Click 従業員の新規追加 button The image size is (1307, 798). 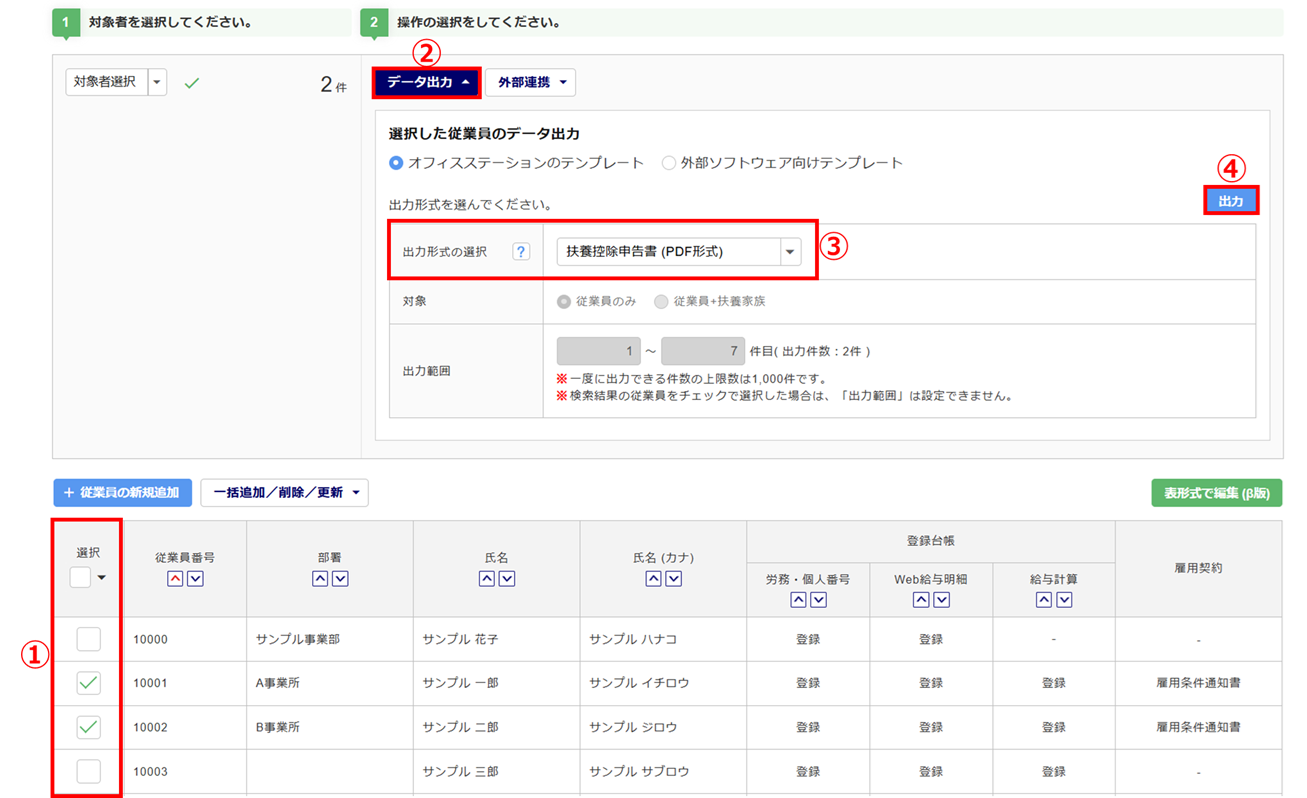(123, 492)
